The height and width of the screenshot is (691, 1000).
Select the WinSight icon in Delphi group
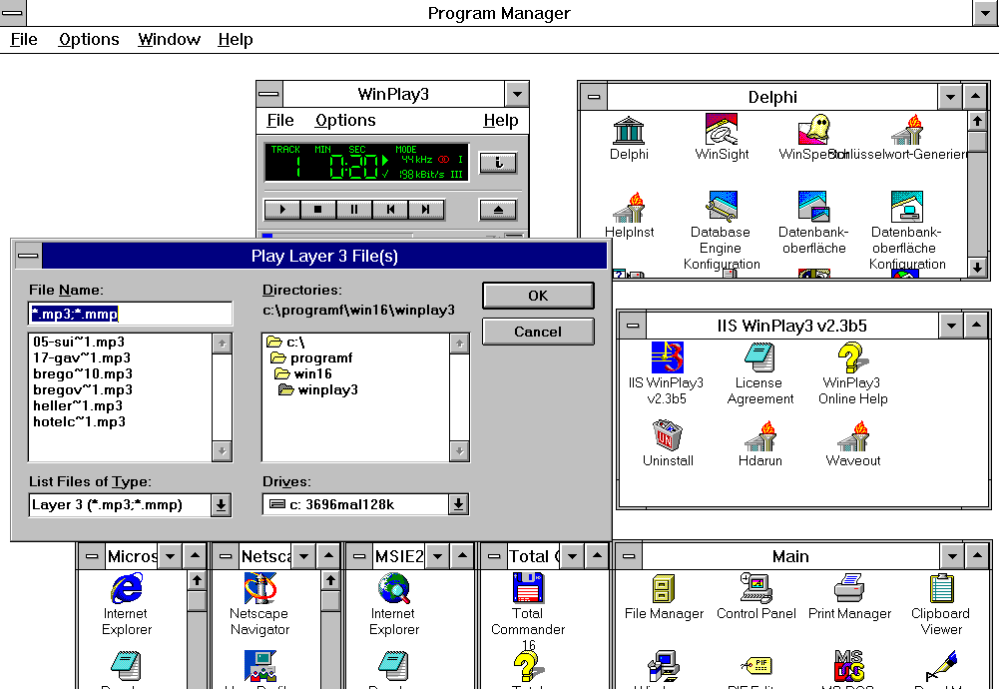point(721,130)
